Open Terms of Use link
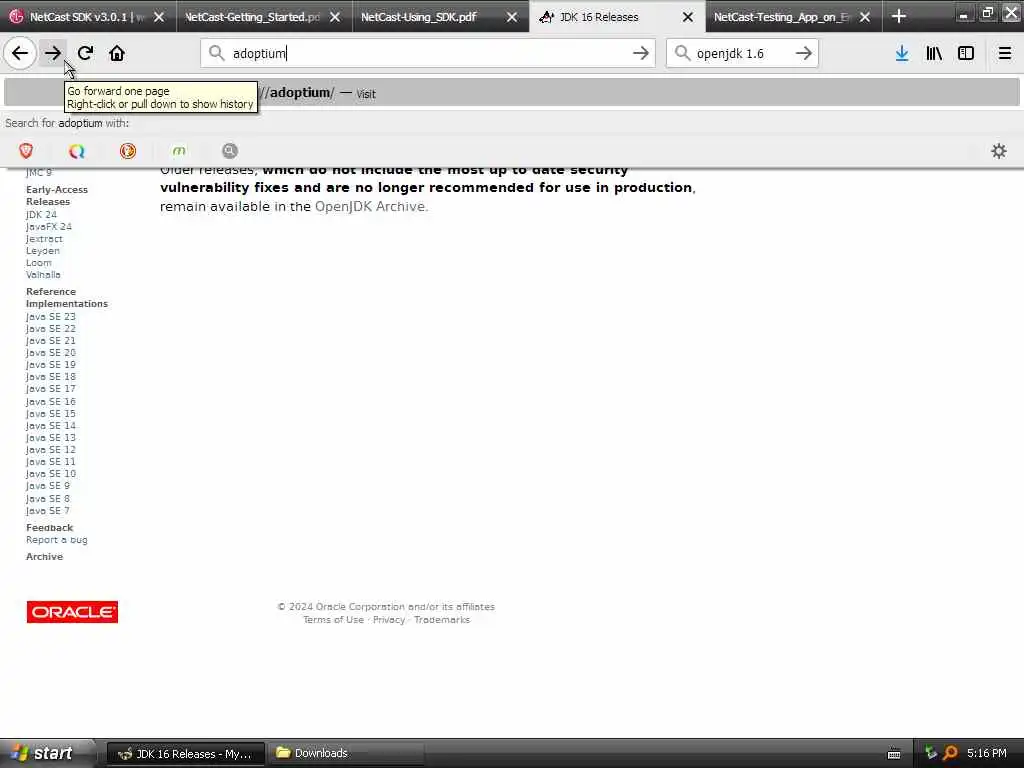 [x=333, y=620]
